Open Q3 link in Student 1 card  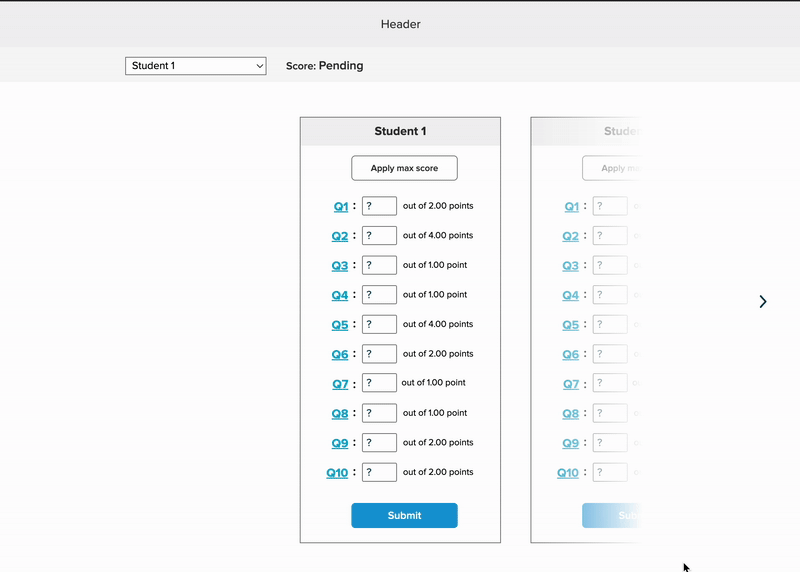[340, 266]
